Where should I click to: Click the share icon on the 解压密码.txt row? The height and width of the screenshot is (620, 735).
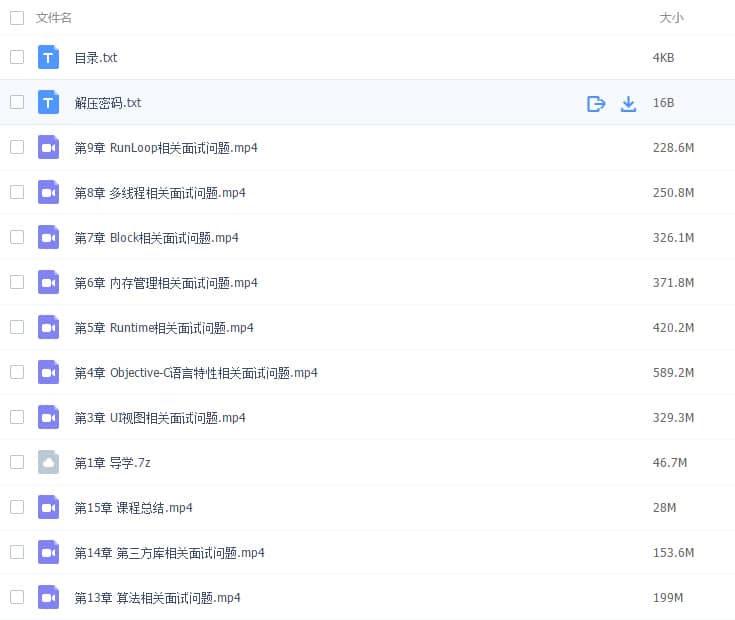596,104
